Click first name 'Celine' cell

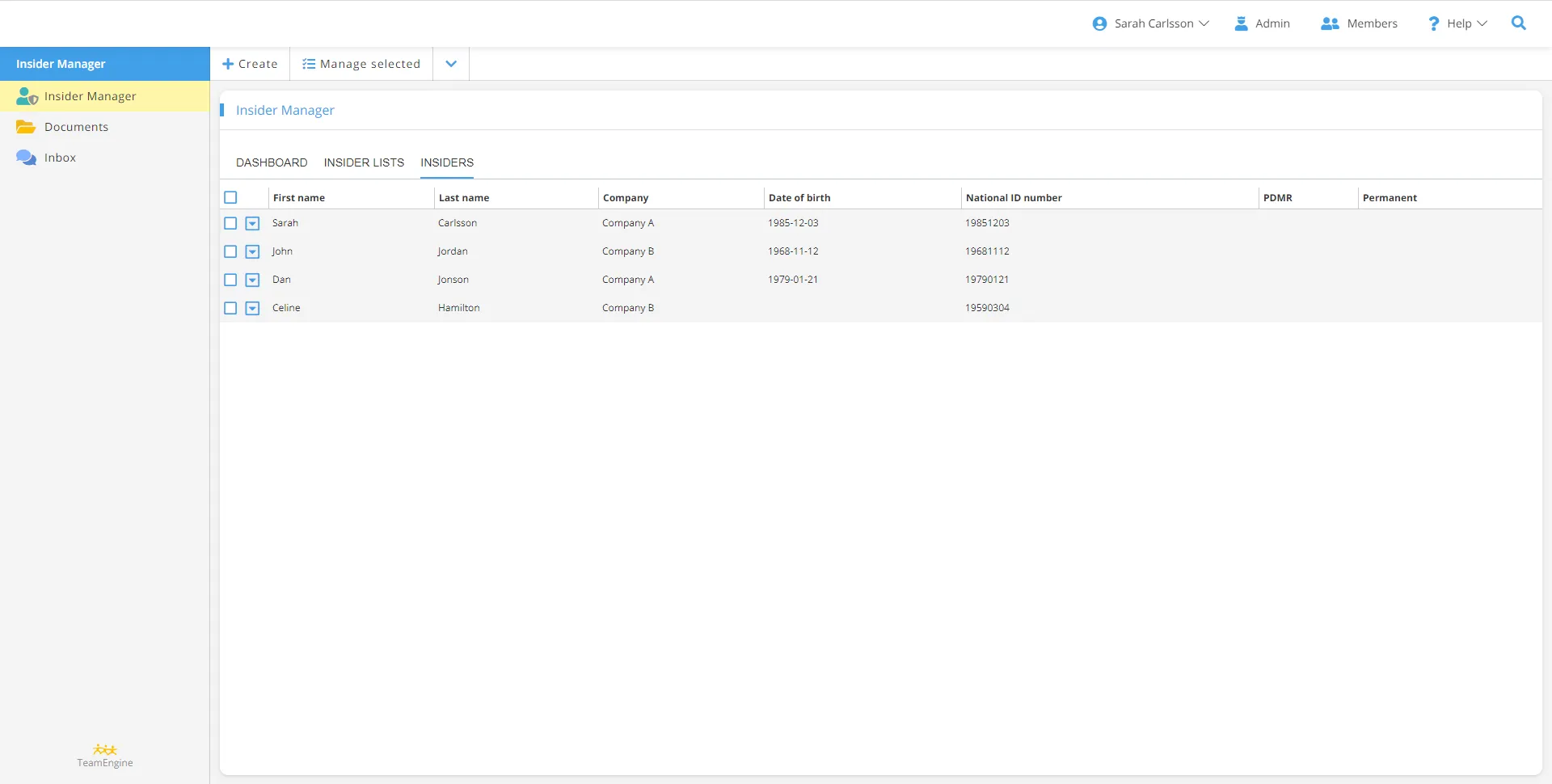[286, 308]
